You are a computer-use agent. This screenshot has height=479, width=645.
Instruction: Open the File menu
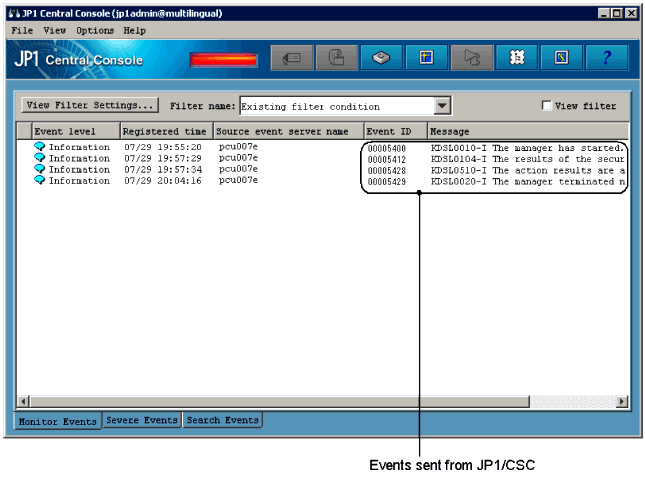click(x=22, y=31)
